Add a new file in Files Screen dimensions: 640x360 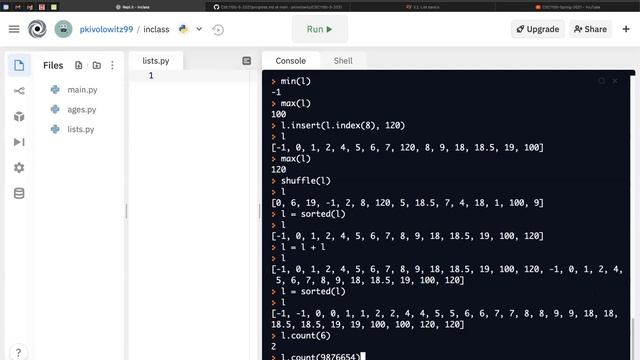click(x=78, y=65)
